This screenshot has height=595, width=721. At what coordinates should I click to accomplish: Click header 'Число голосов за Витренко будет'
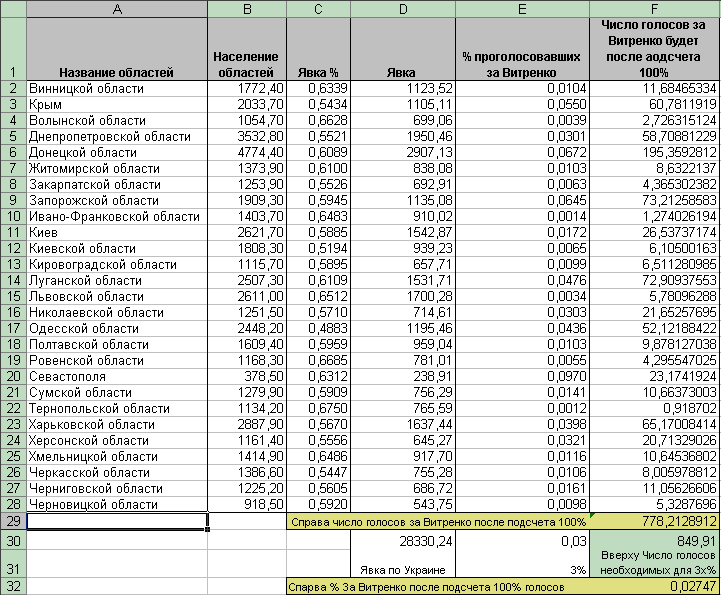click(x=655, y=49)
